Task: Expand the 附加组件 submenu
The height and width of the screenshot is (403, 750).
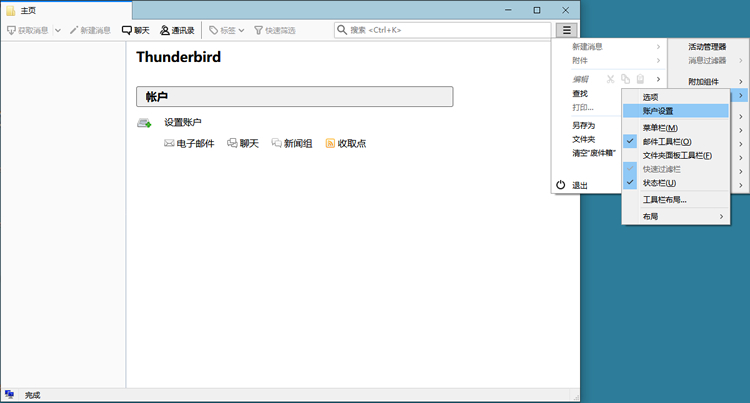Action: tap(707, 81)
